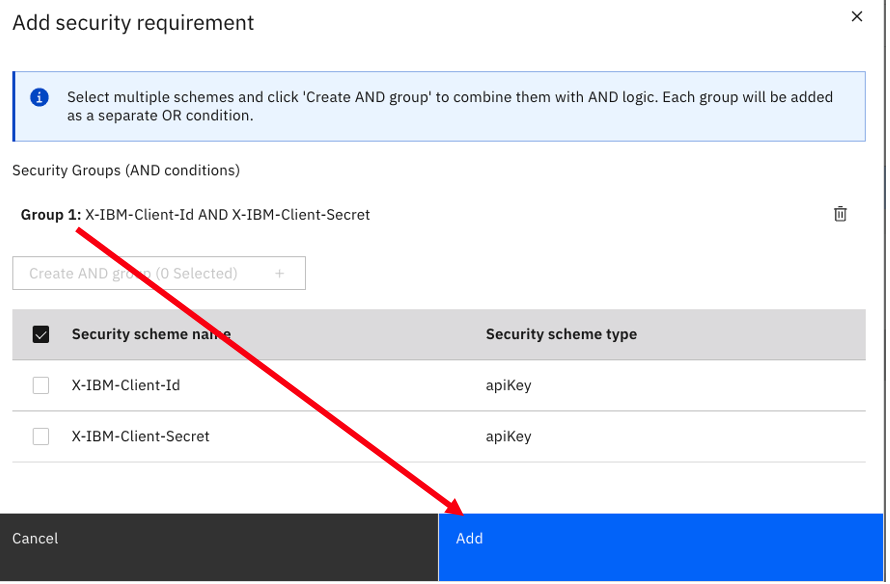Click the Cancel button
Screen dimensions: 890x584
click(x=219, y=547)
